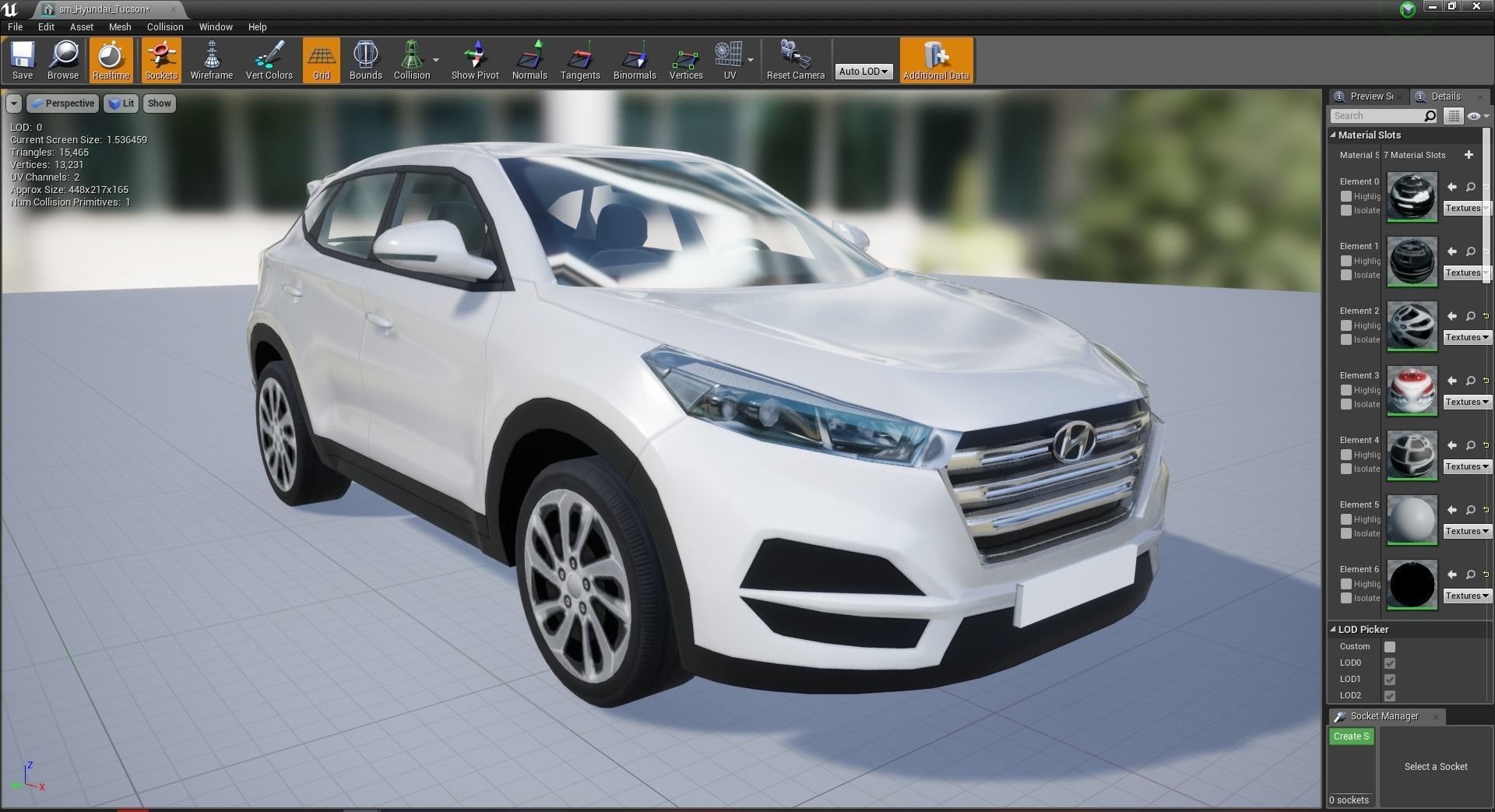Add a new material slot
The image size is (1495, 812).
(x=1469, y=155)
